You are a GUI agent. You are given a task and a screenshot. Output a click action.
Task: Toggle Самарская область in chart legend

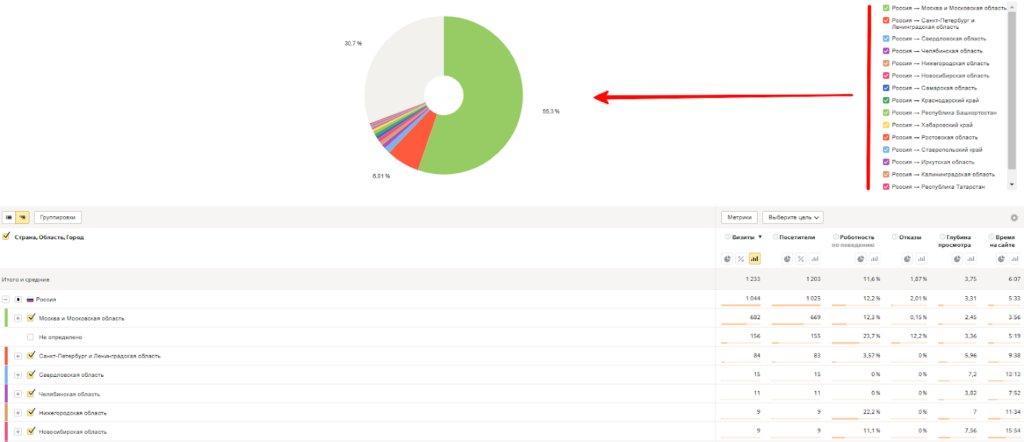tap(886, 88)
